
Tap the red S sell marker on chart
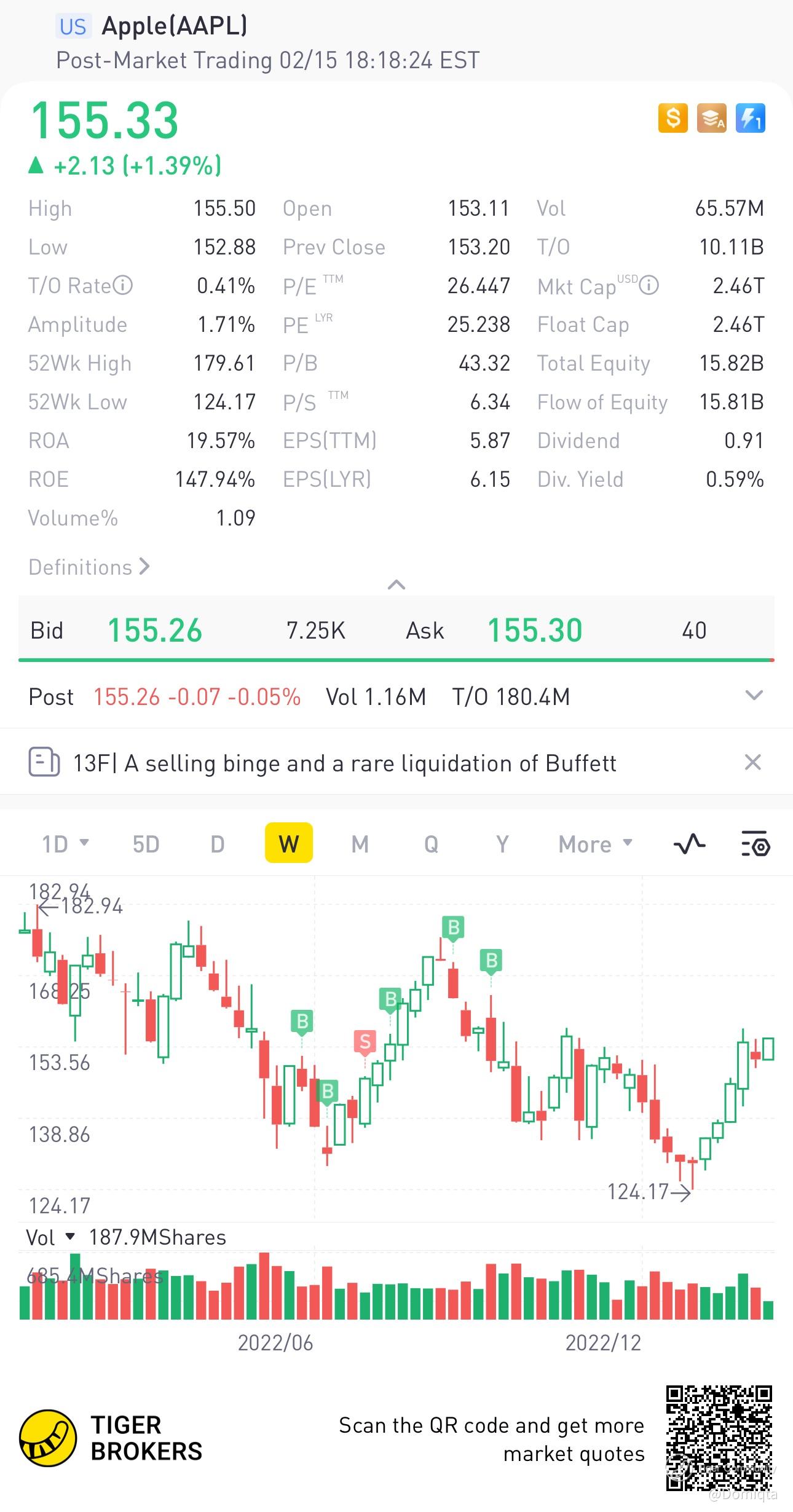coord(365,1042)
